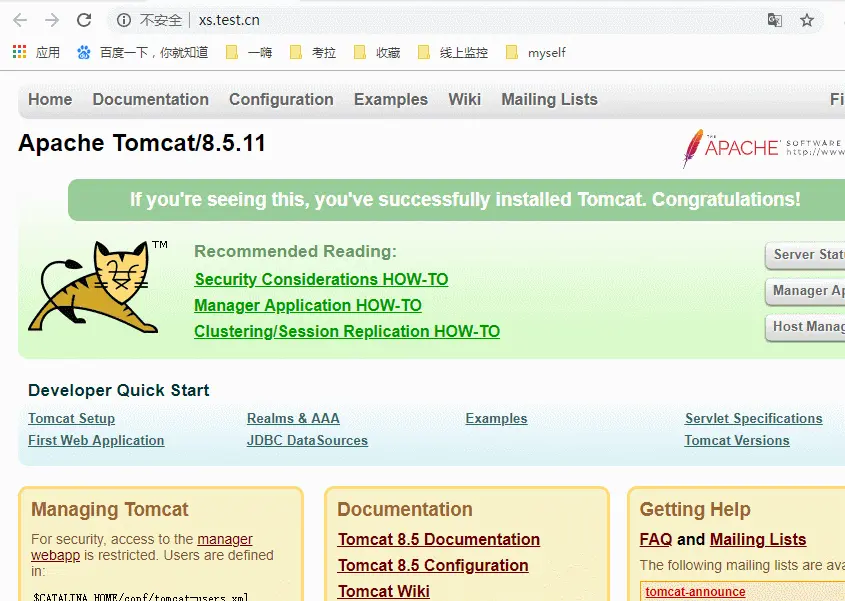The width and height of the screenshot is (845, 601).
Task: Open the Examples link under Developer Quick Start
Action: click(x=496, y=418)
